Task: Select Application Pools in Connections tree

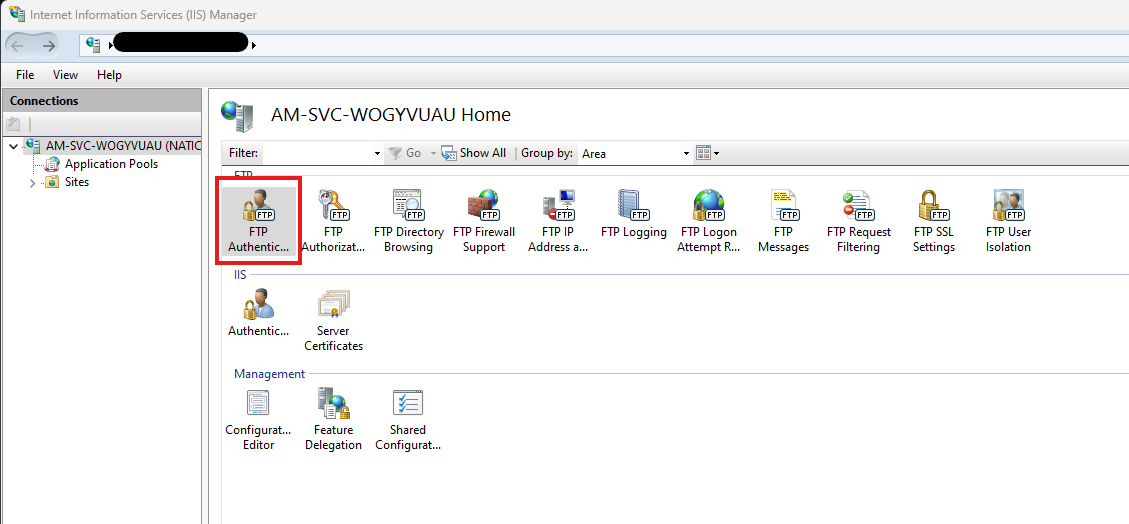Action: 111,164
